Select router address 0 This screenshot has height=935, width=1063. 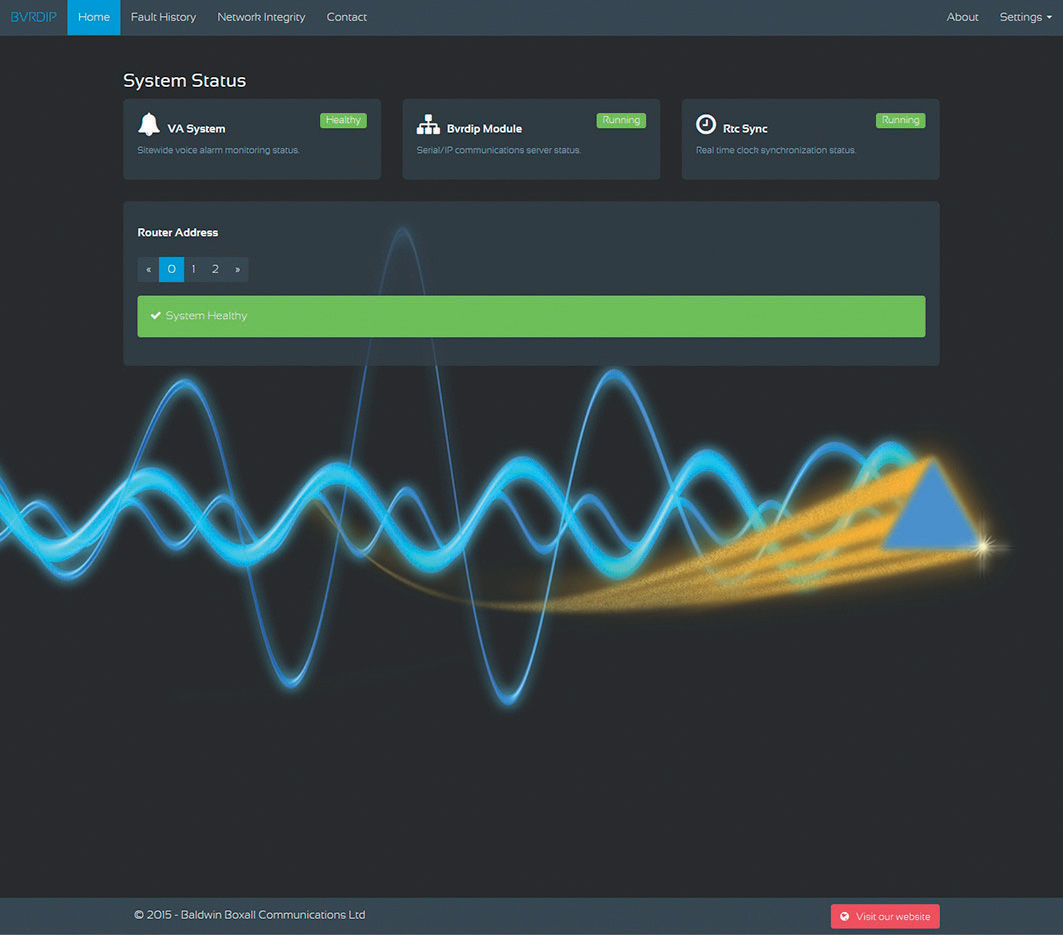(171, 269)
